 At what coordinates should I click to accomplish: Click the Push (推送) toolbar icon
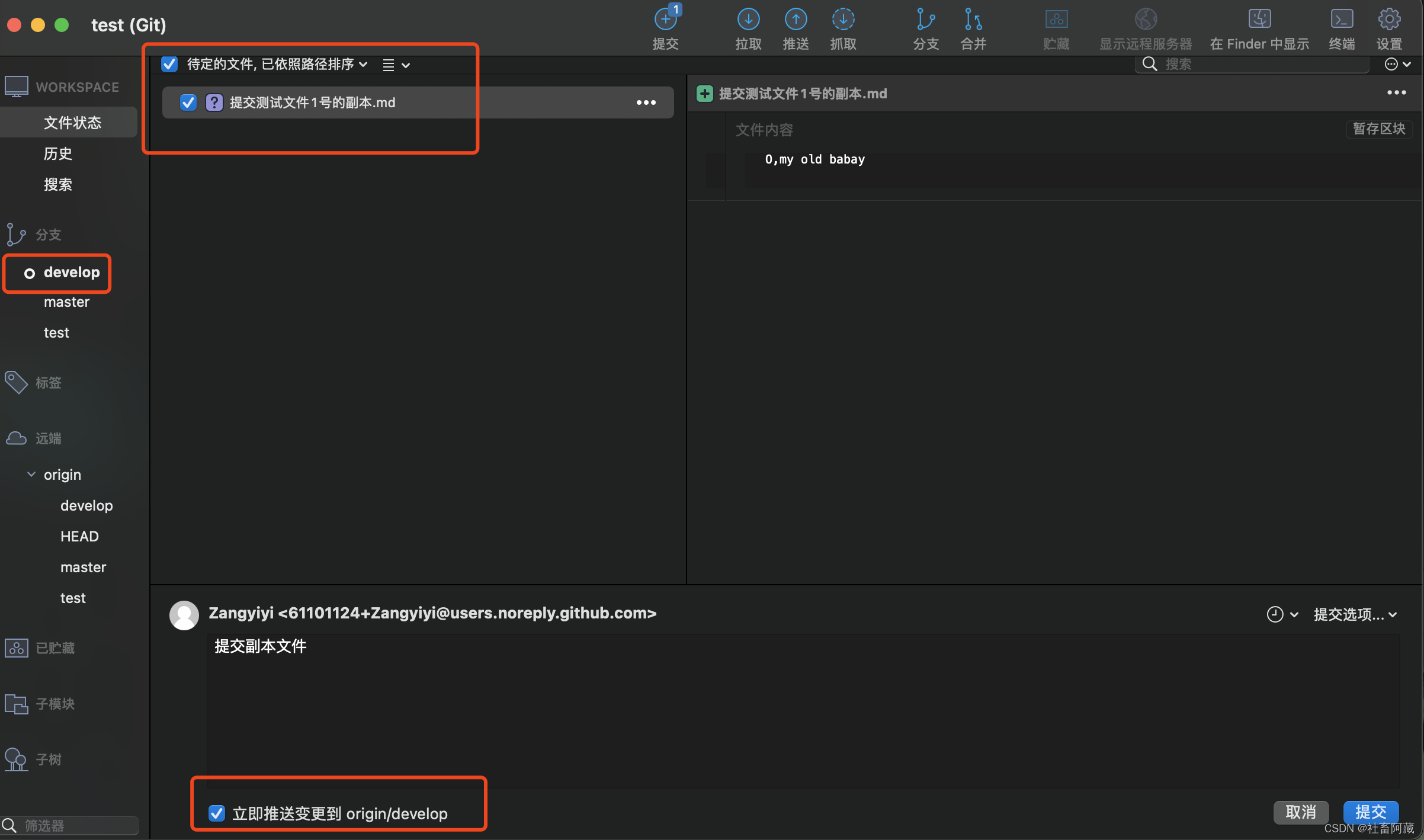[796, 20]
